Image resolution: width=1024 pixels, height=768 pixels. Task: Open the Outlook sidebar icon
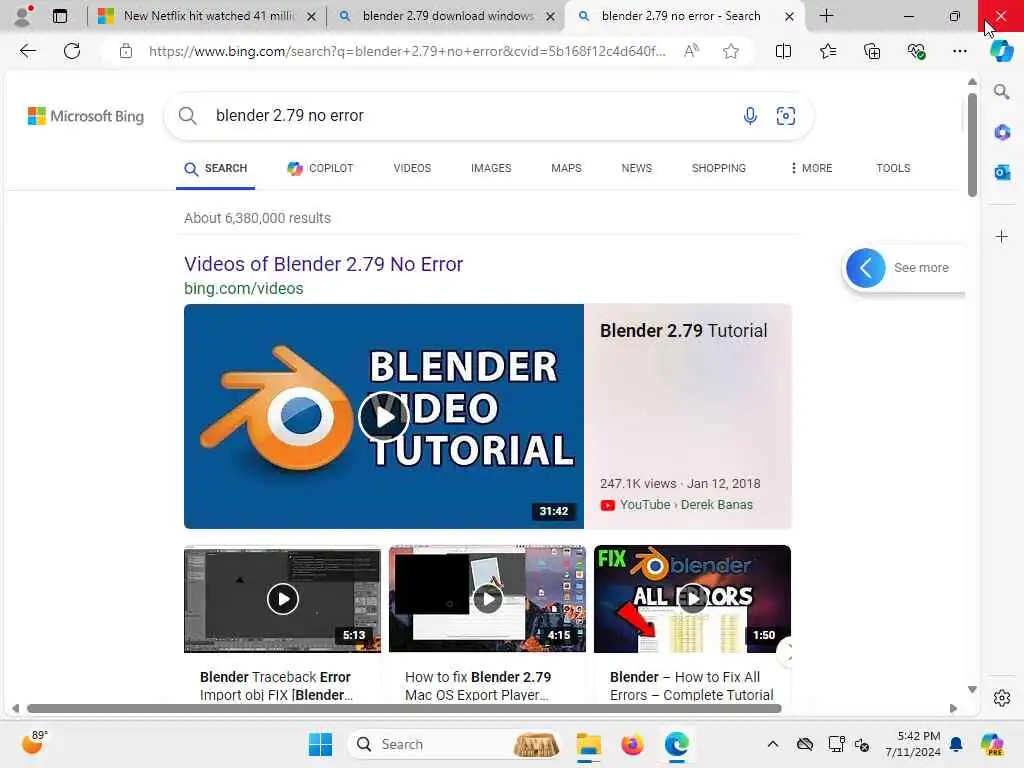click(1002, 172)
